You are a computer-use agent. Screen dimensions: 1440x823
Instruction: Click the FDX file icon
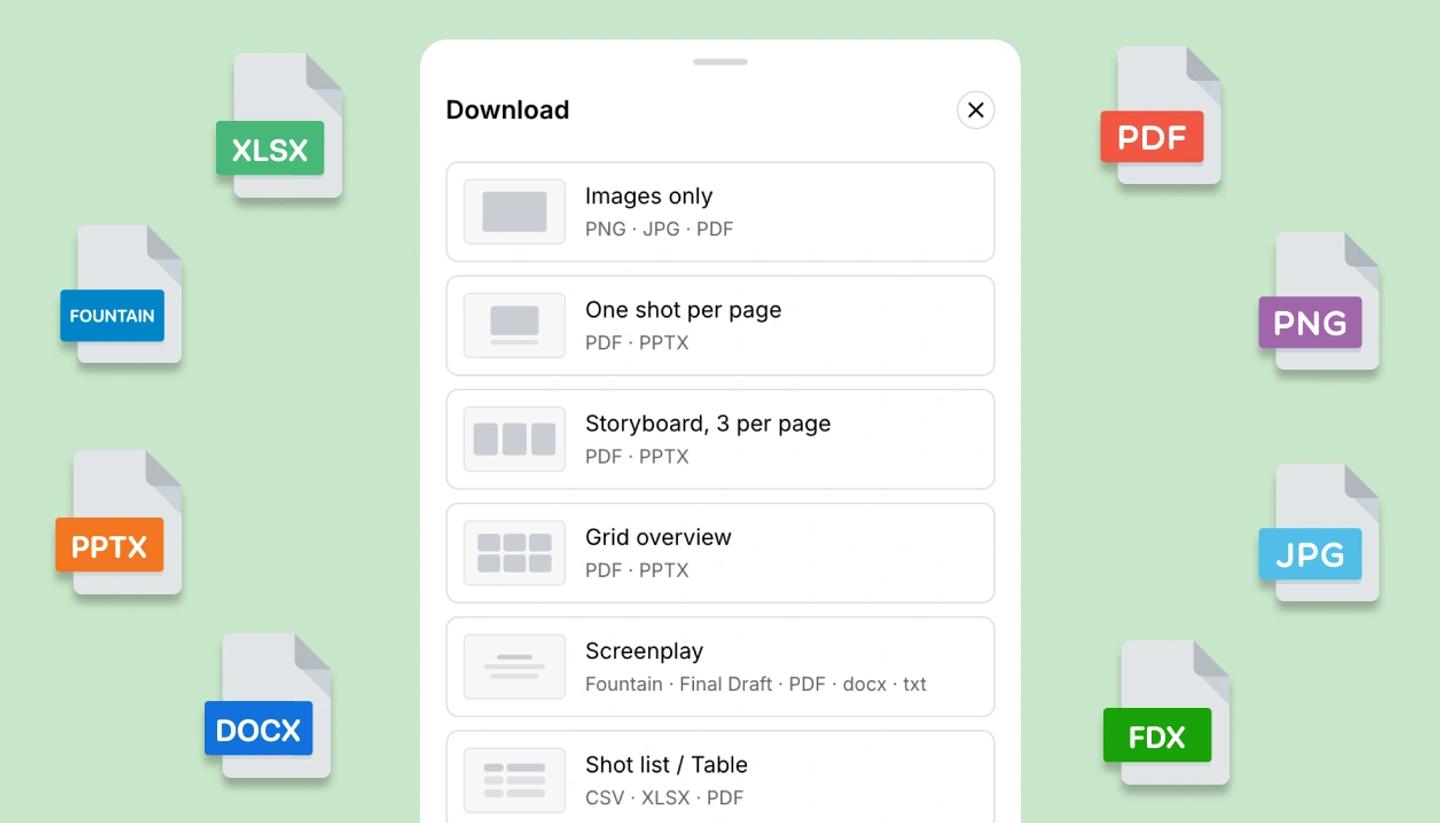click(x=1166, y=713)
